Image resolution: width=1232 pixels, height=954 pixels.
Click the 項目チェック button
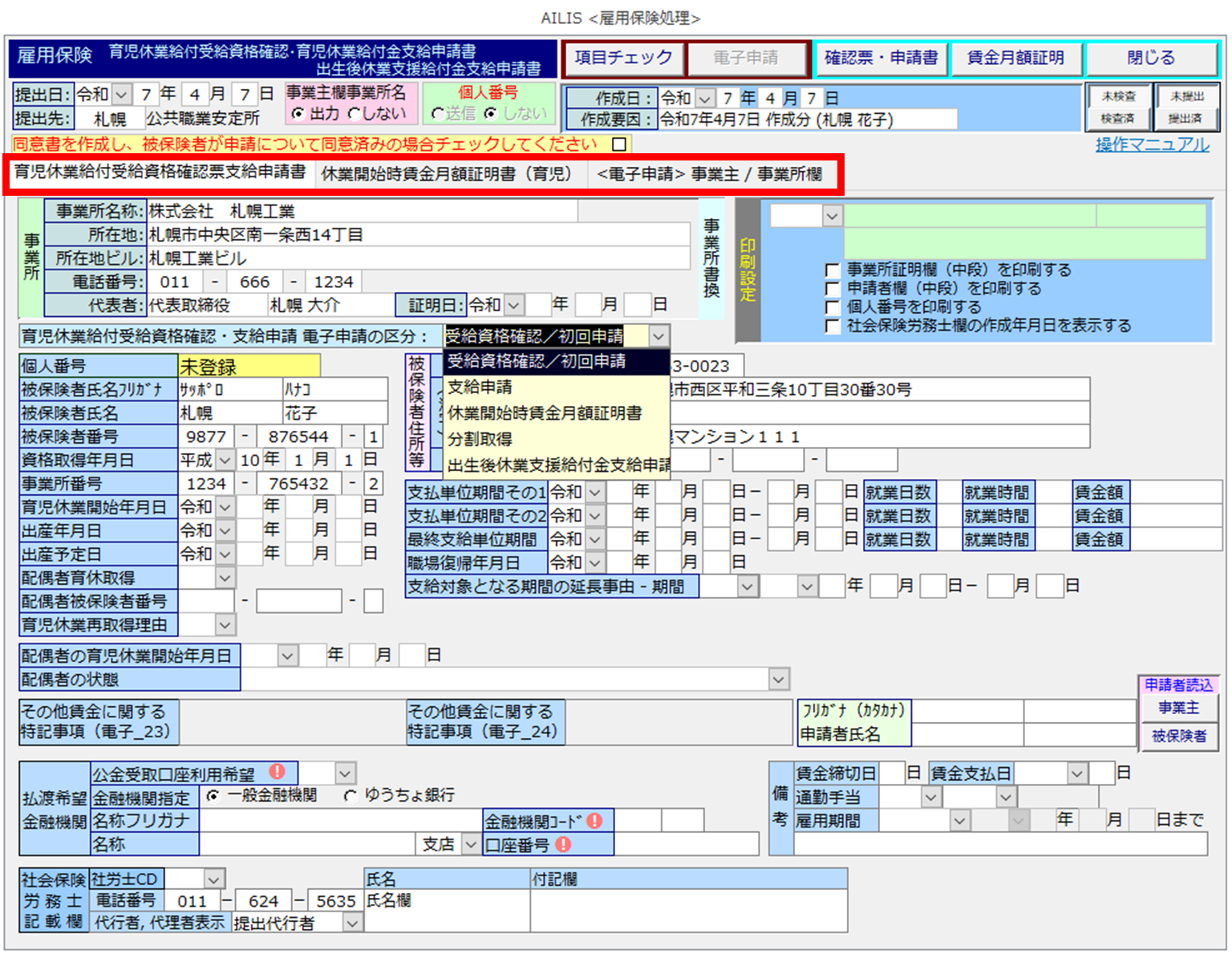tap(623, 59)
